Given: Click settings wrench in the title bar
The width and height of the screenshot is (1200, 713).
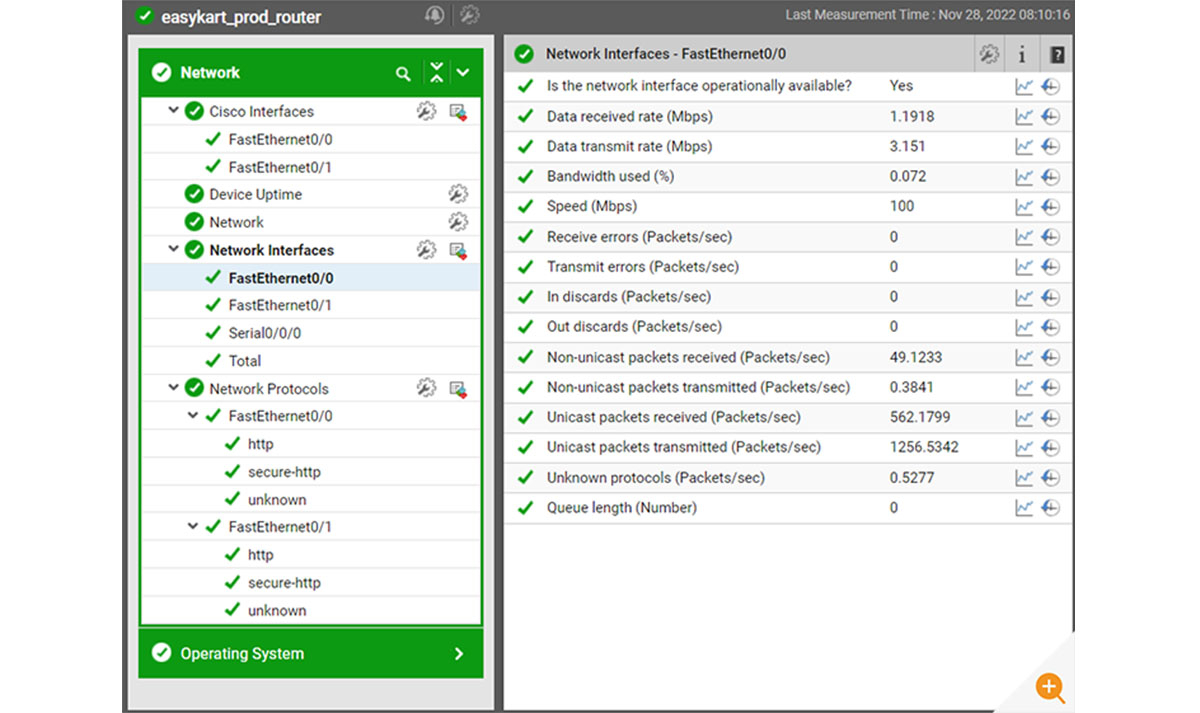Looking at the screenshot, I should pyautogui.click(x=470, y=15).
